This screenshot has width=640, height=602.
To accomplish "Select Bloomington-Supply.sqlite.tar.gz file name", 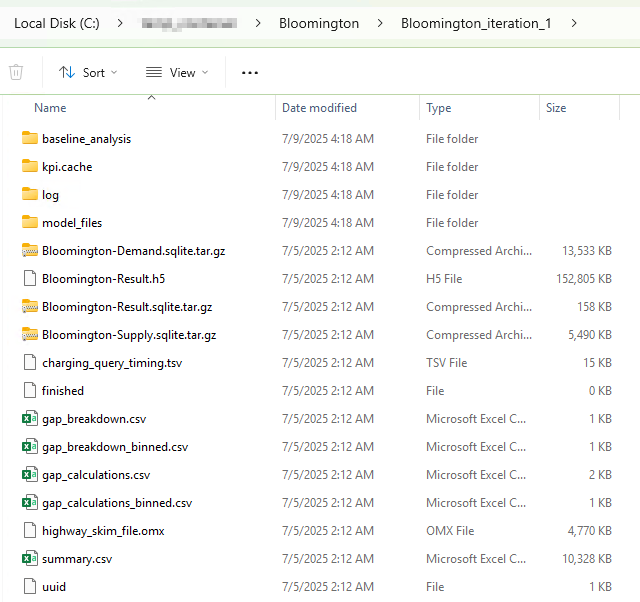I will coord(129,335).
